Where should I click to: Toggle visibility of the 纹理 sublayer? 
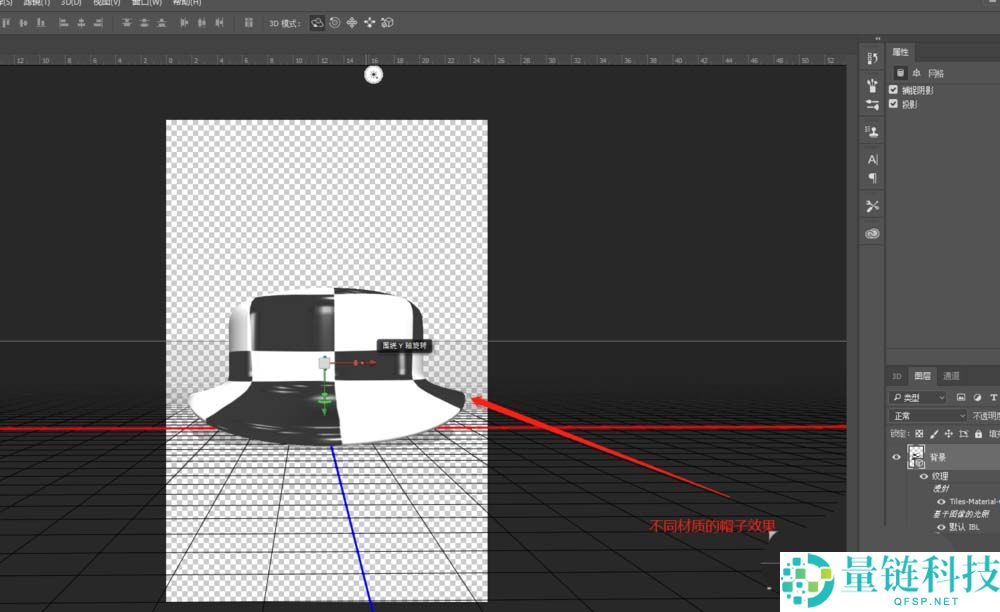pyautogui.click(x=923, y=477)
